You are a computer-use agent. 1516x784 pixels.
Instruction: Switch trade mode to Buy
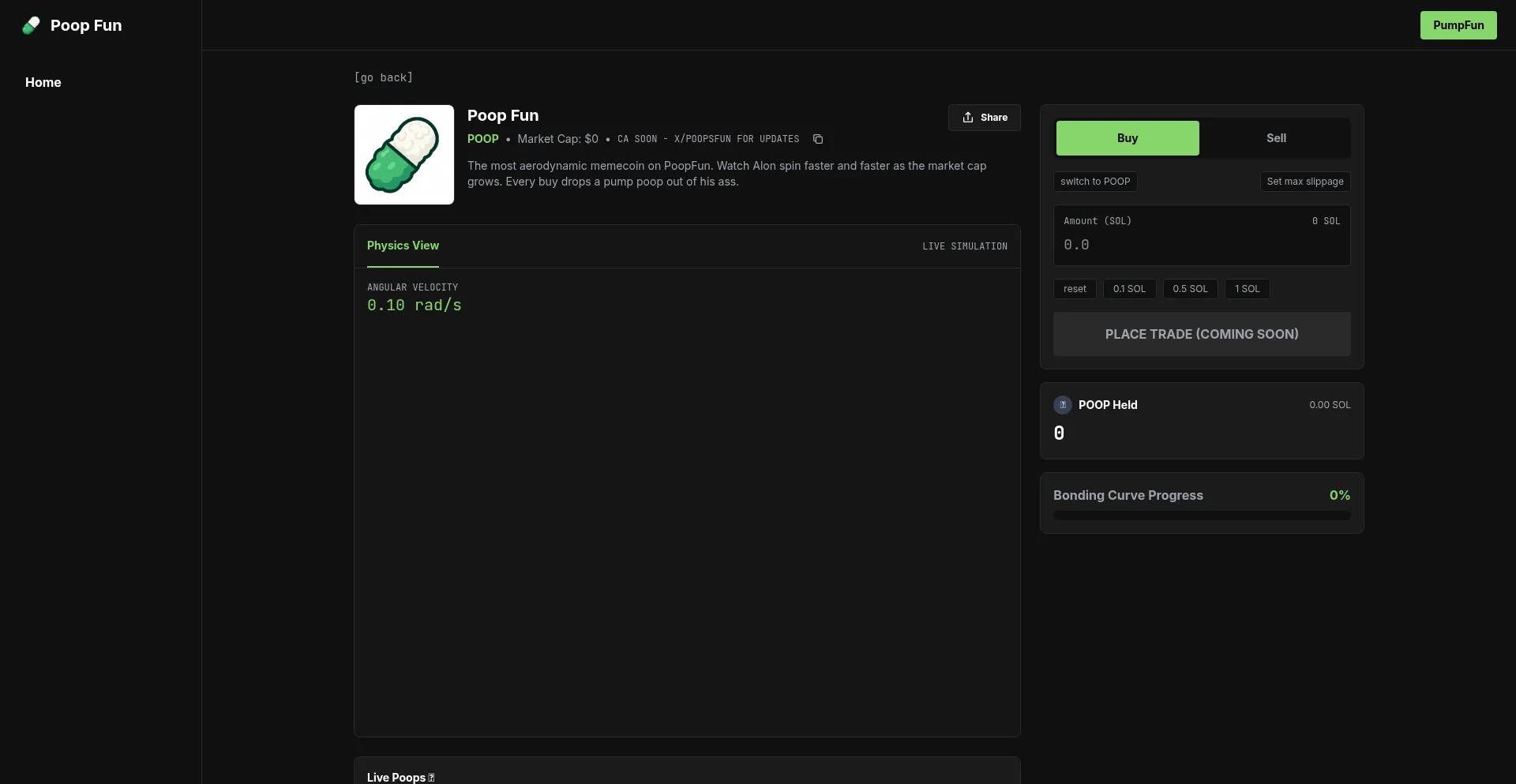tap(1127, 138)
